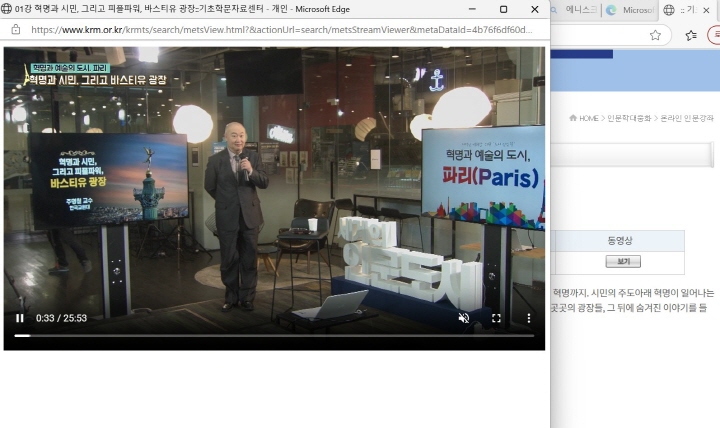Enter fullscreen video mode

pyautogui.click(x=496, y=318)
